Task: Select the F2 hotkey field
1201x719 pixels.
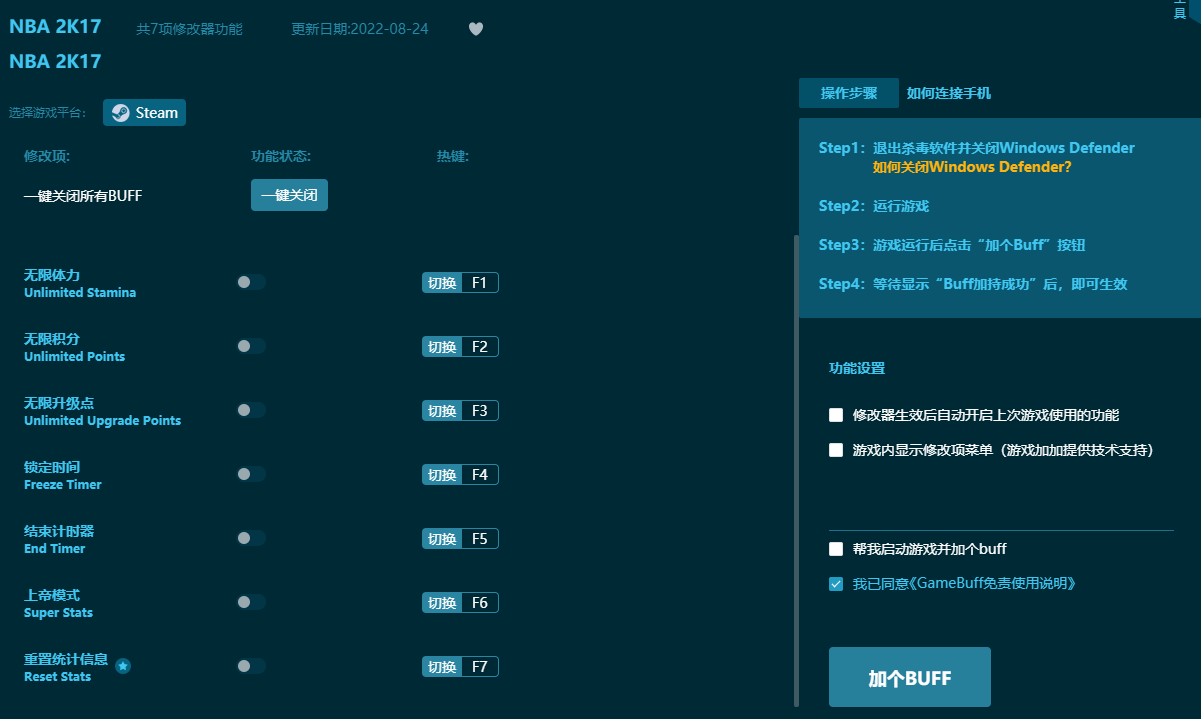Action: tap(480, 347)
